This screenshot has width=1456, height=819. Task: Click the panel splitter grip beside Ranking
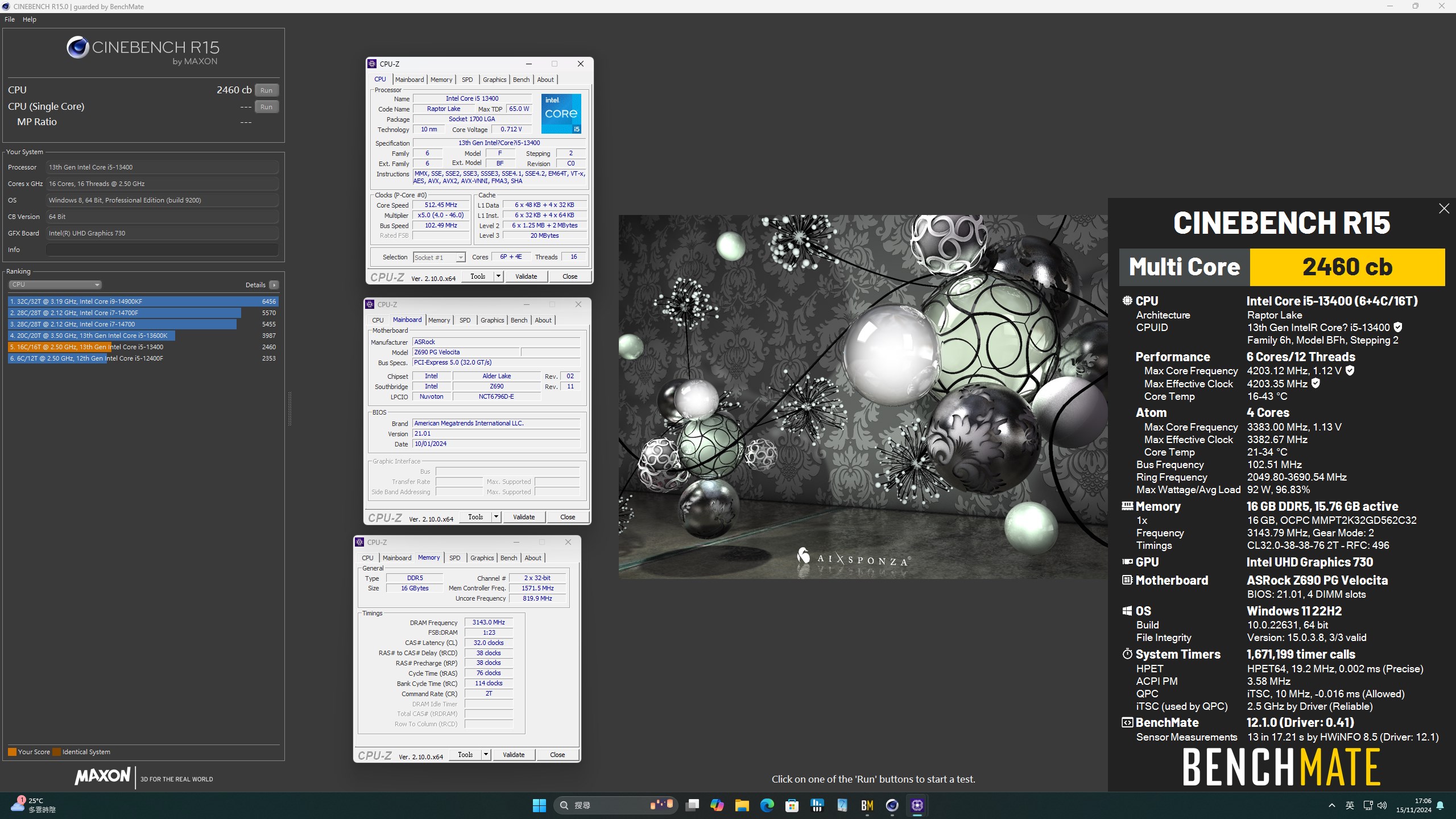point(289,408)
